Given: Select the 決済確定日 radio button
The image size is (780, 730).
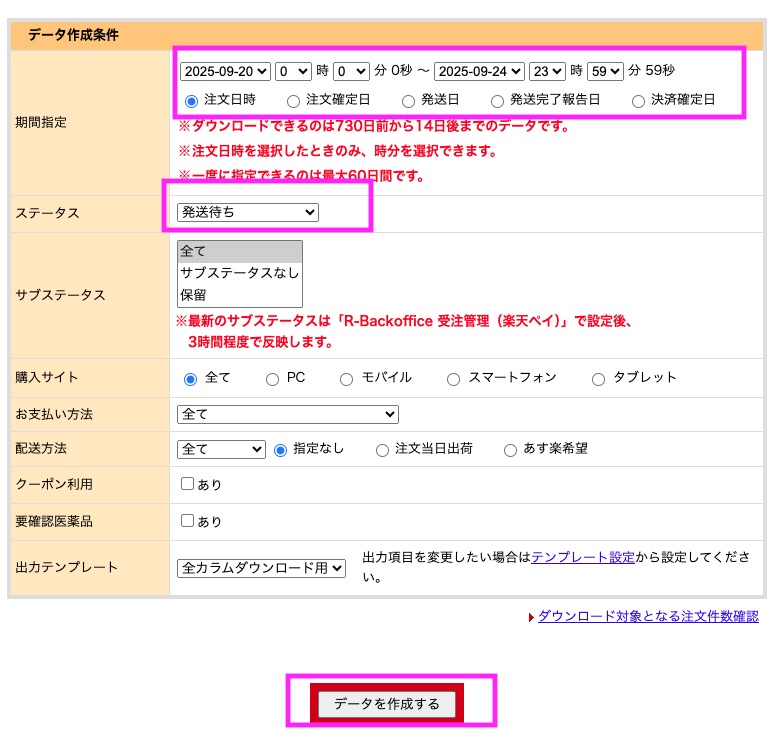Looking at the screenshot, I should point(638,101).
